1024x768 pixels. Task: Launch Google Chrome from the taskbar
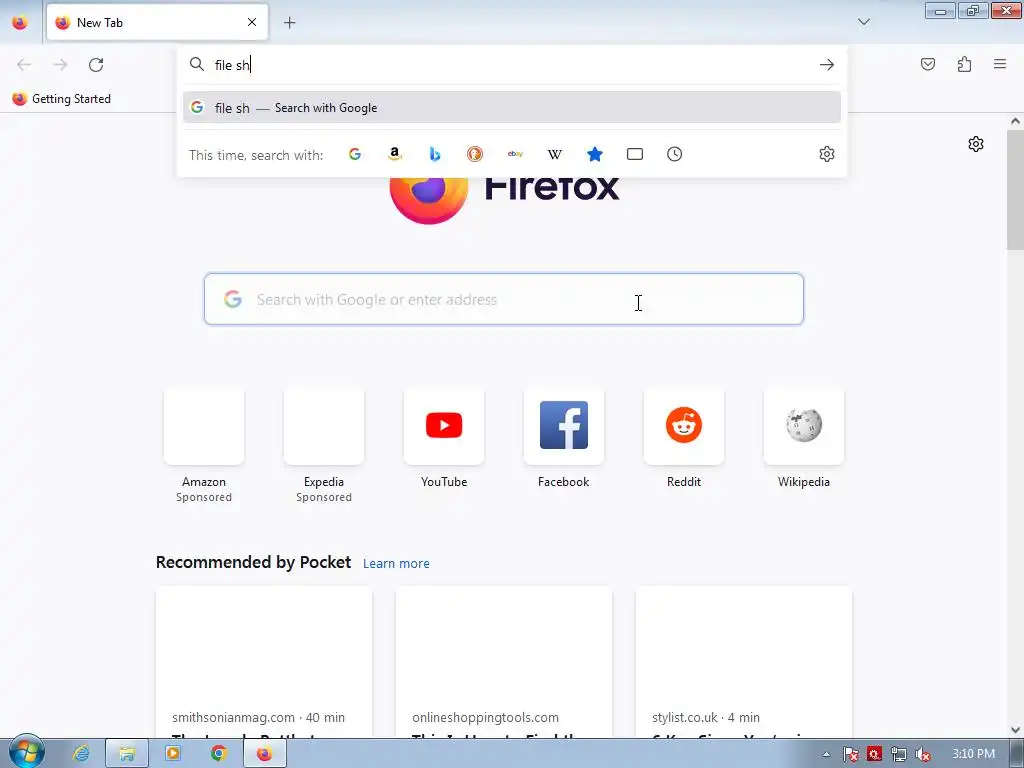coord(219,754)
